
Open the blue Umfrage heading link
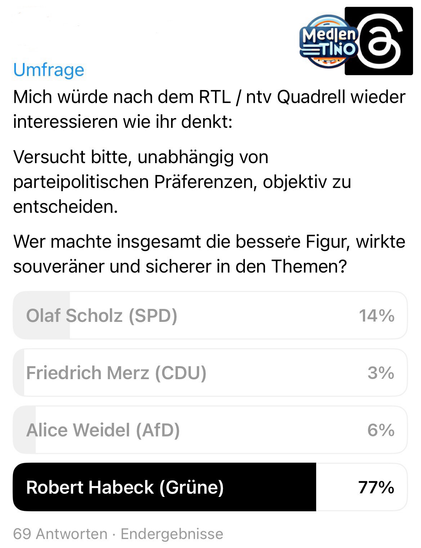pyautogui.click(x=49, y=70)
